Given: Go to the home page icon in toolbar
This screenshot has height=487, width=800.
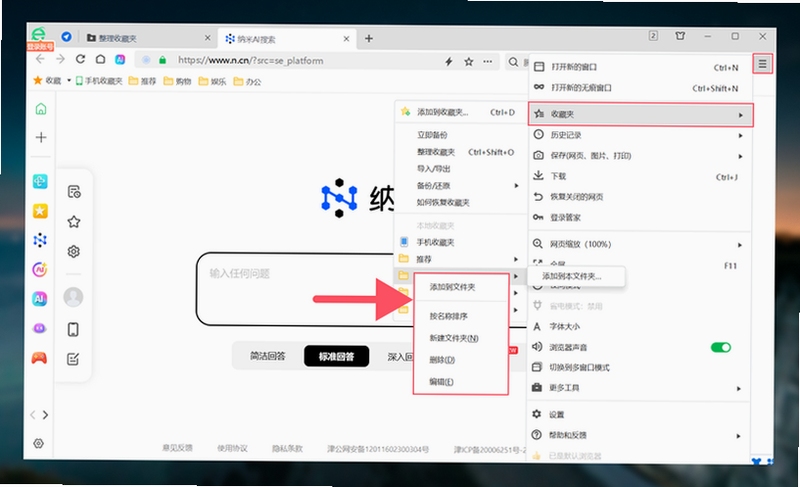Looking at the screenshot, I should 101,59.
